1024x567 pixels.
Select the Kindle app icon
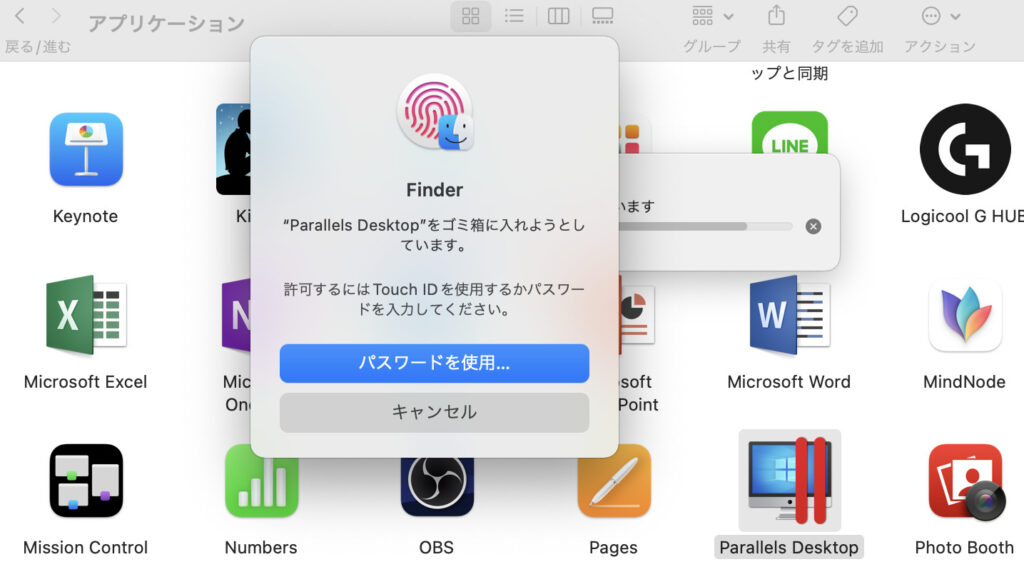tap(233, 149)
